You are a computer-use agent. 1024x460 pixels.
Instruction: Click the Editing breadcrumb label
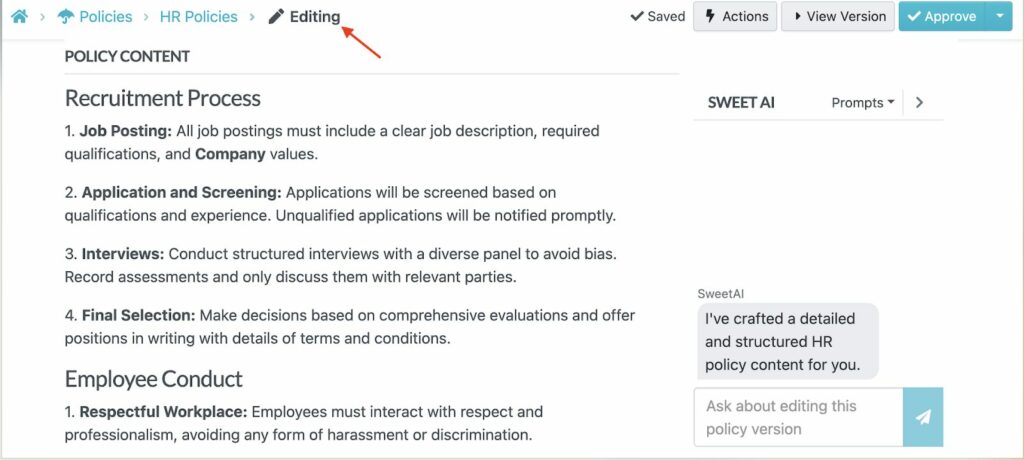[314, 17]
